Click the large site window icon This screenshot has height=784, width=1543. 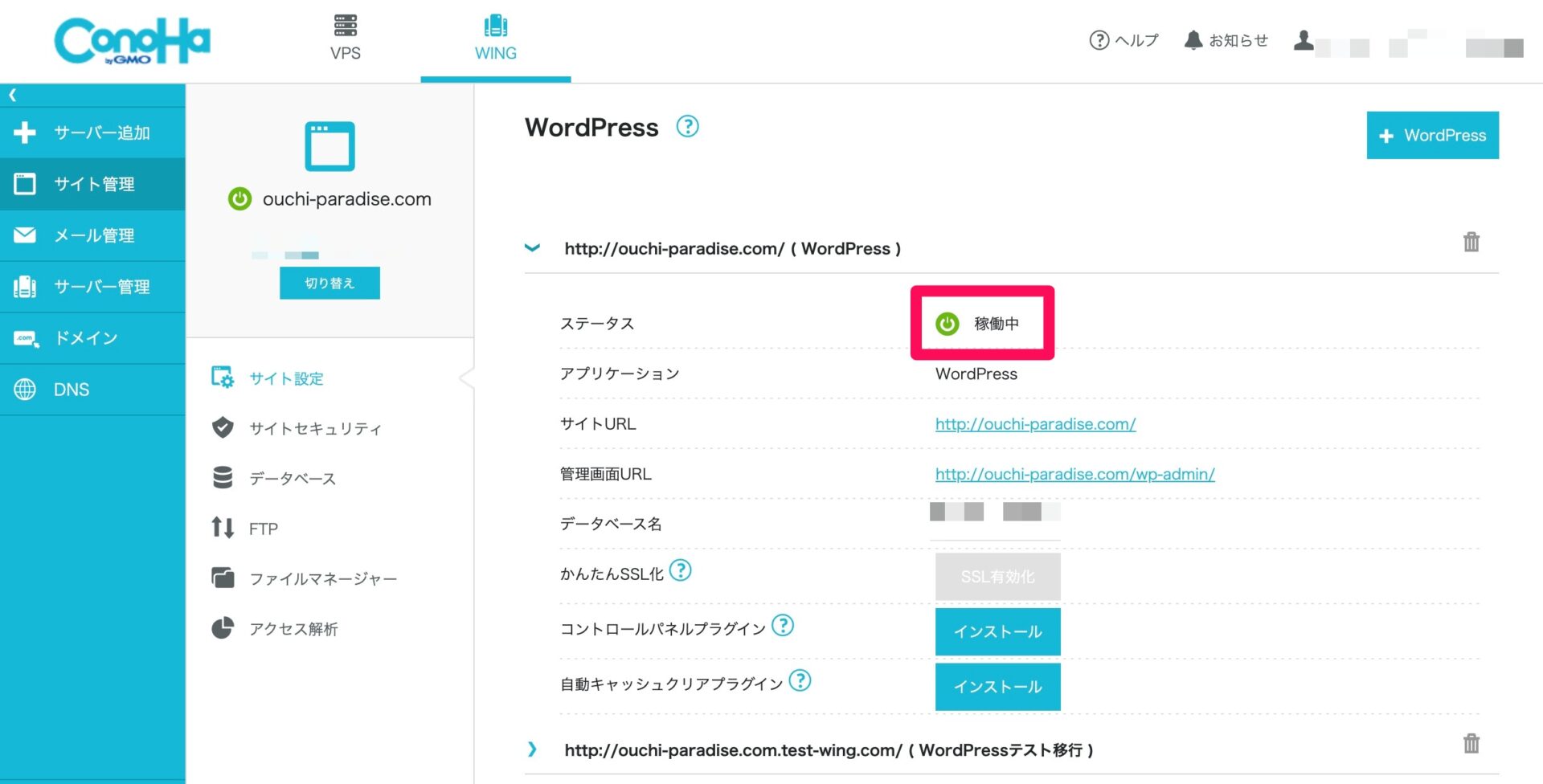point(329,146)
